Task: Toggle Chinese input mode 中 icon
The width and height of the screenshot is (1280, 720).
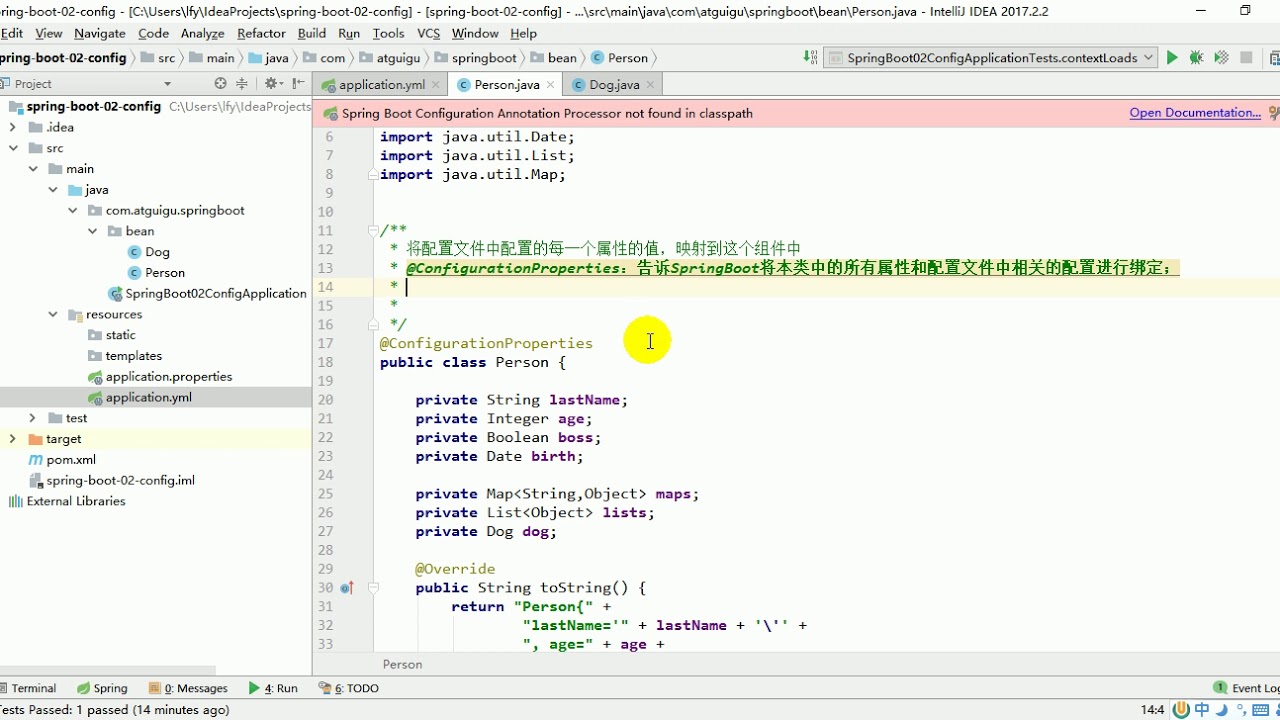Action: tap(1202, 710)
